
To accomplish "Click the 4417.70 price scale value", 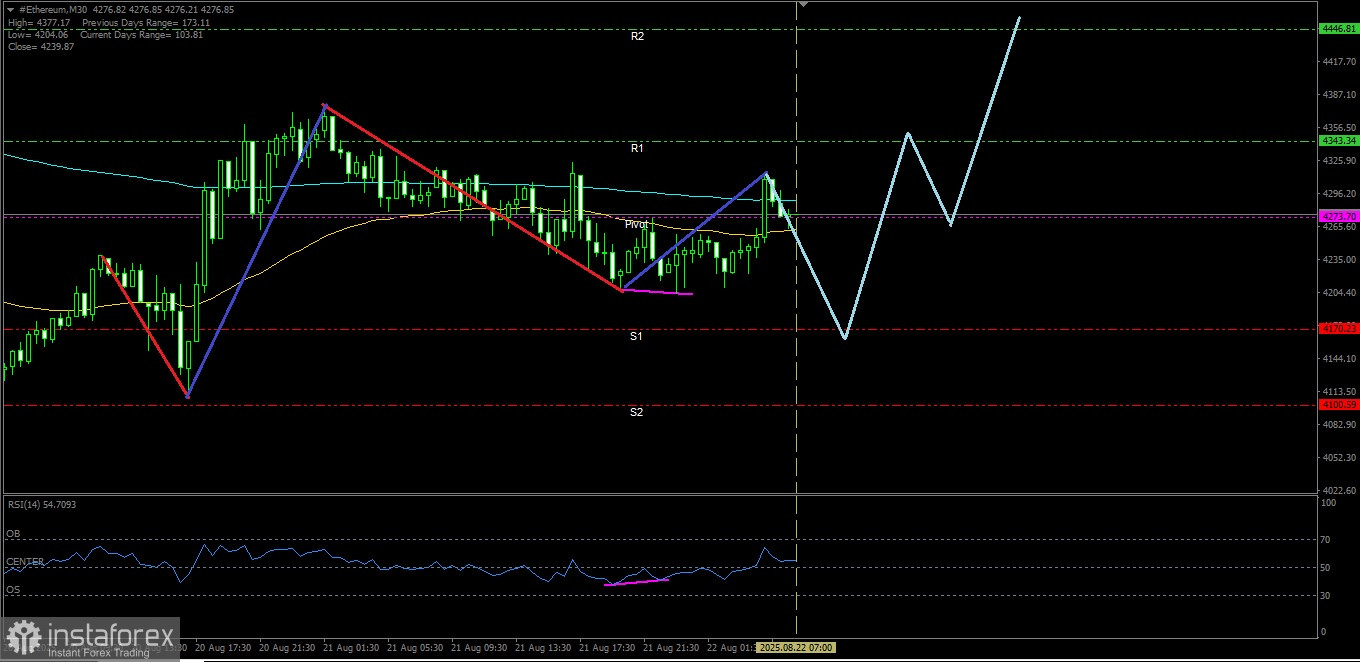I will click(1338, 62).
